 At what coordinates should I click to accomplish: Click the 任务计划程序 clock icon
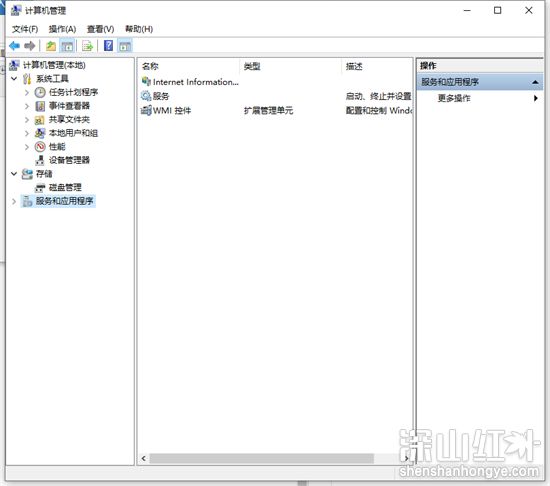coord(40,92)
